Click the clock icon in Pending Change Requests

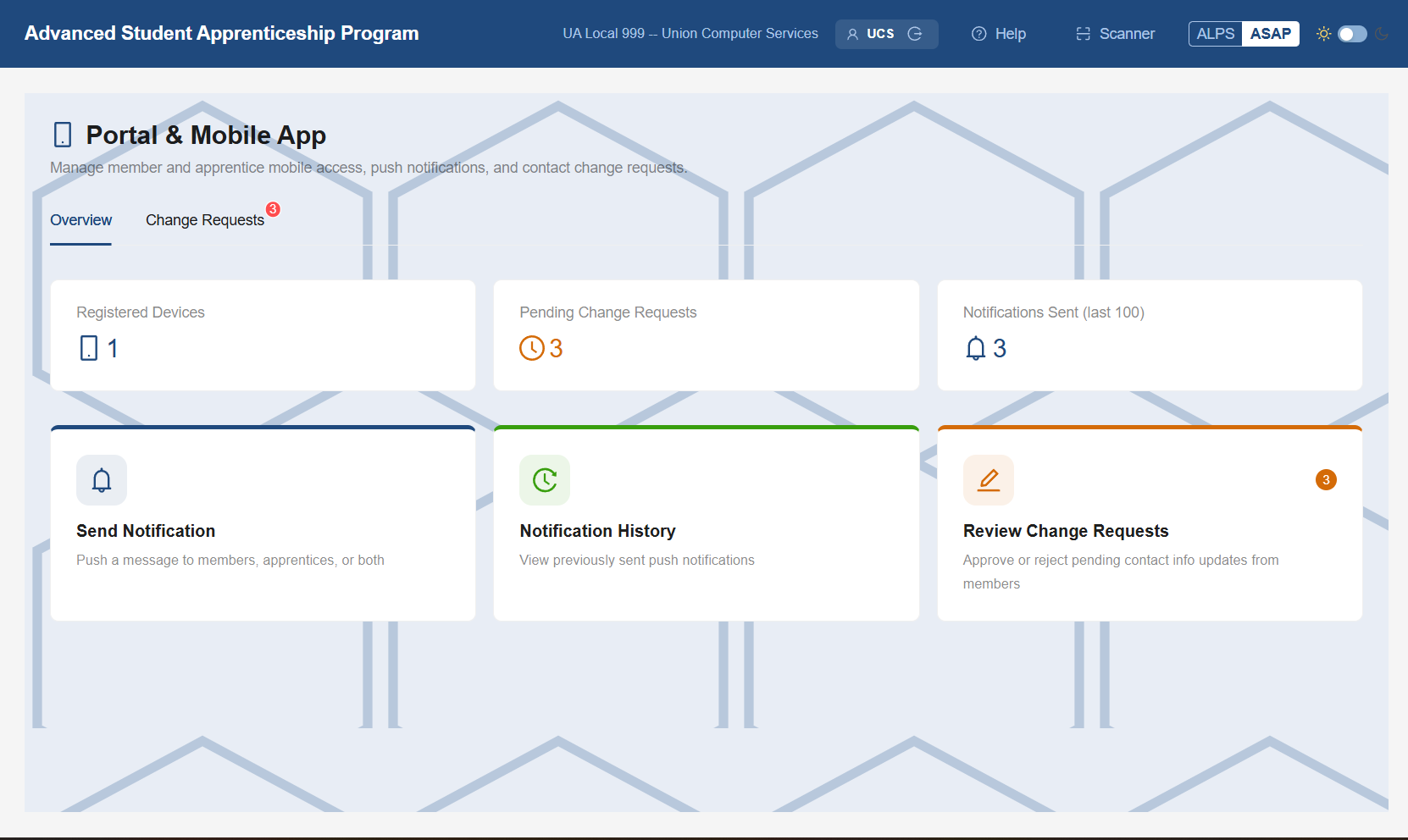[532, 348]
